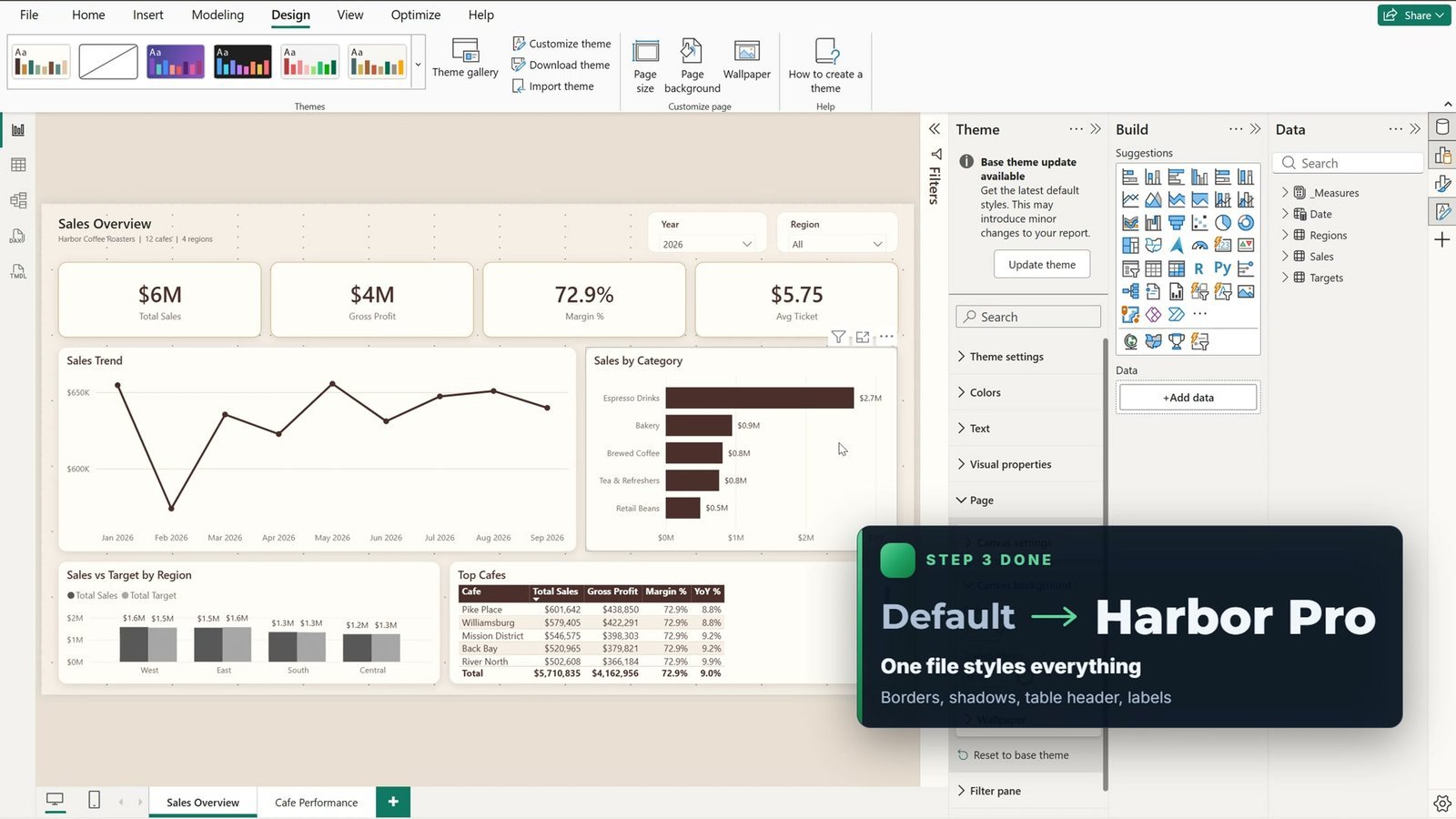This screenshot has height=819, width=1456.
Task: Click the focus mode icon above Sales by Category
Action: 863,337
